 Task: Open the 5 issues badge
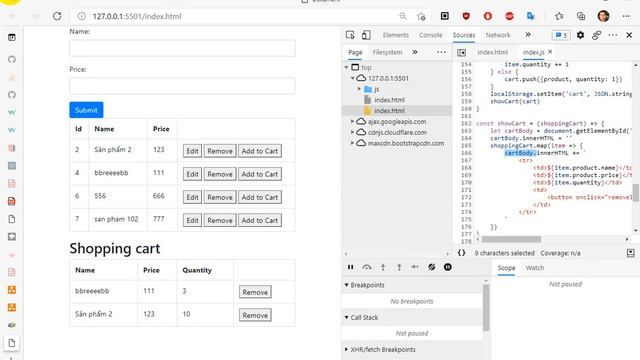[x=561, y=35]
